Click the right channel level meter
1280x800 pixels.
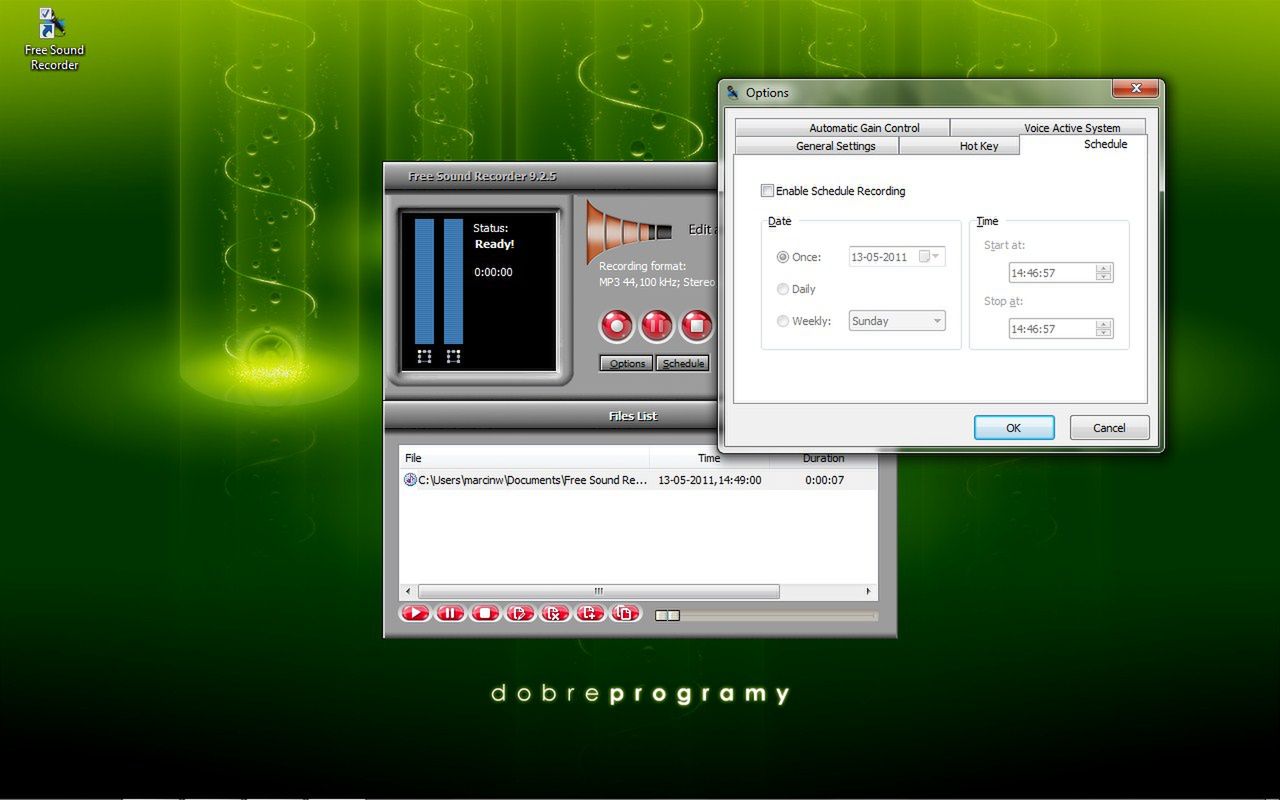pos(453,281)
